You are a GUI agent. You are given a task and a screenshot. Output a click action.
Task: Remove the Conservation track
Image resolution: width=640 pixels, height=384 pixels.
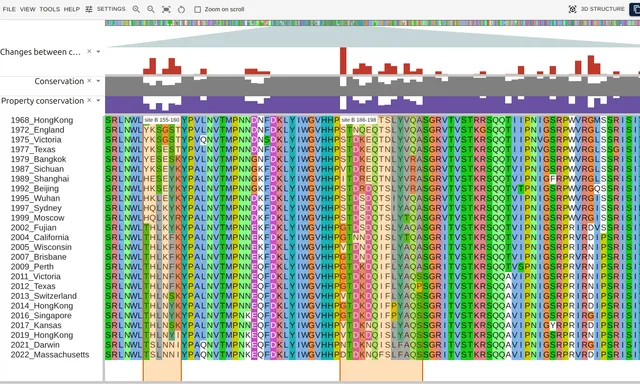click(x=89, y=81)
